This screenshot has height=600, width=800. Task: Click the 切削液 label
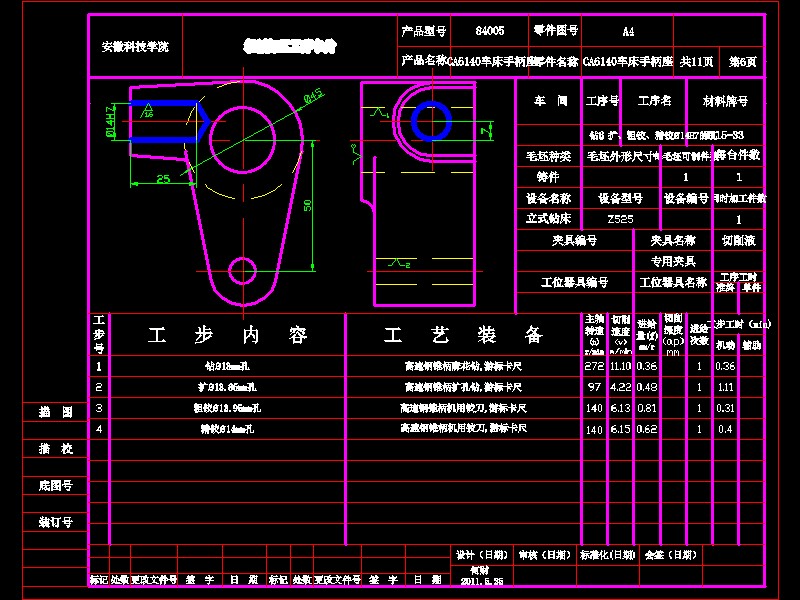[x=739, y=240]
